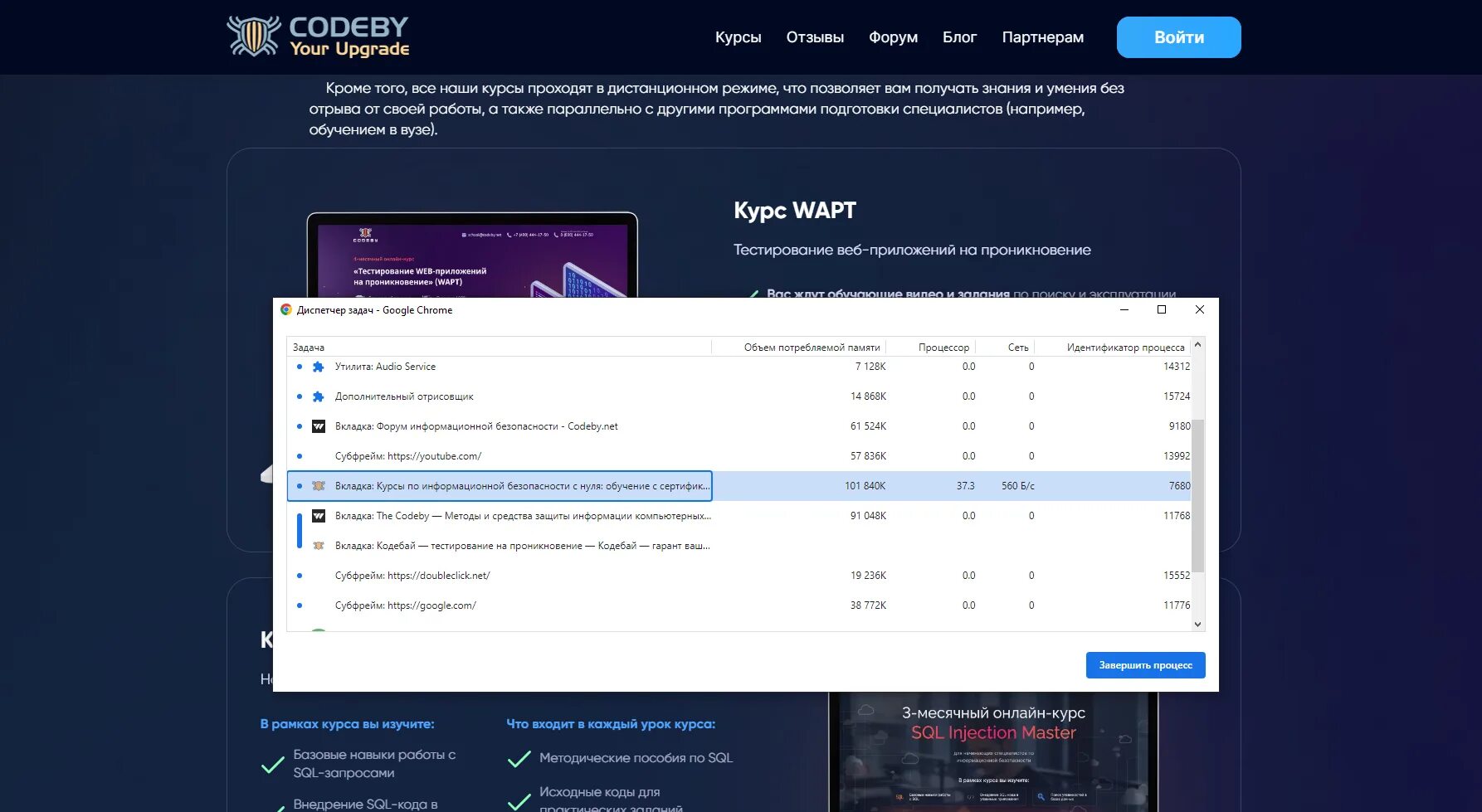Viewport: 1482px width, 812px height.
Task: Click the Chrome icon in the task manager title bar
Action: point(286,309)
